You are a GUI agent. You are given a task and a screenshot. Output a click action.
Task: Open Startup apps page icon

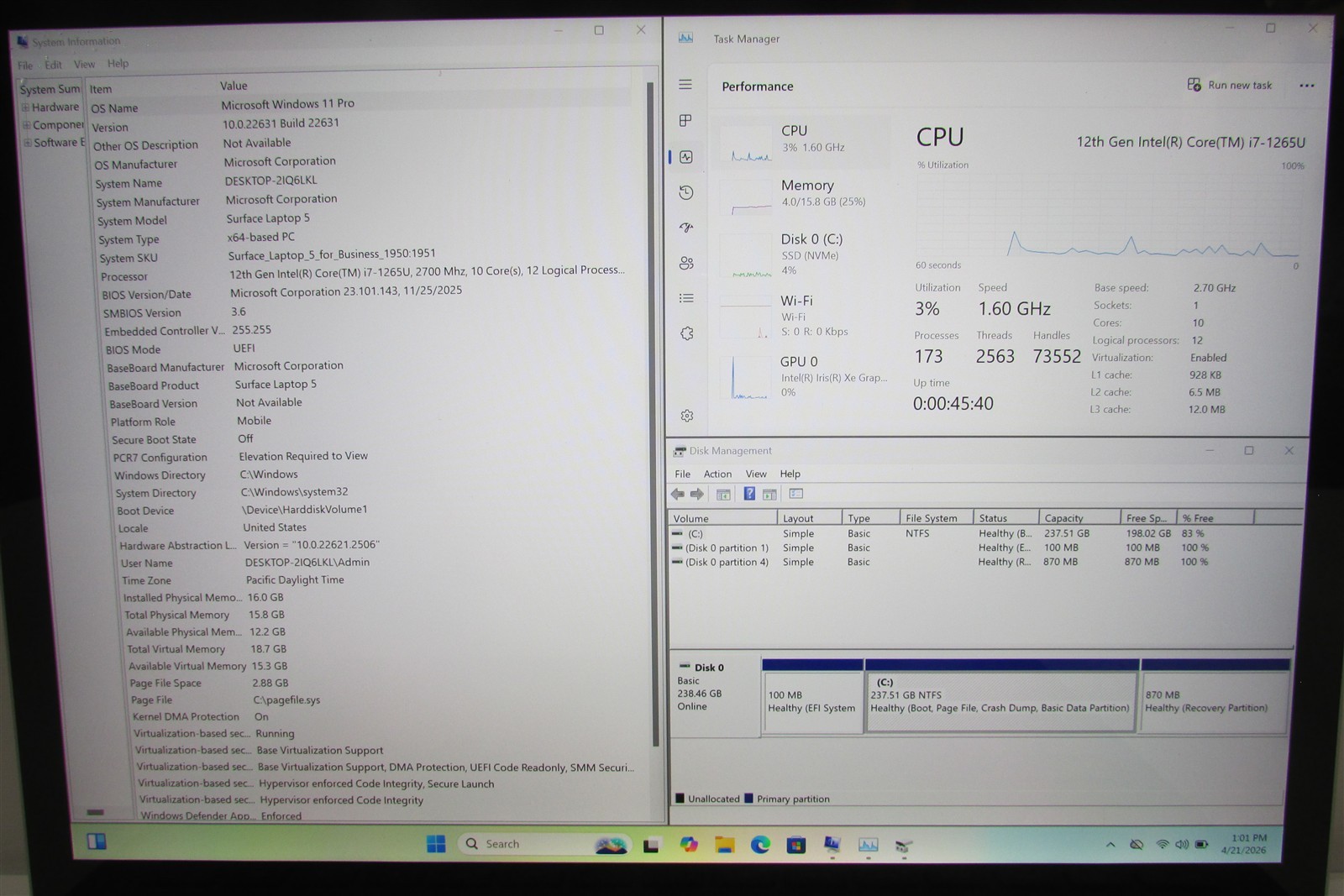(686, 228)
